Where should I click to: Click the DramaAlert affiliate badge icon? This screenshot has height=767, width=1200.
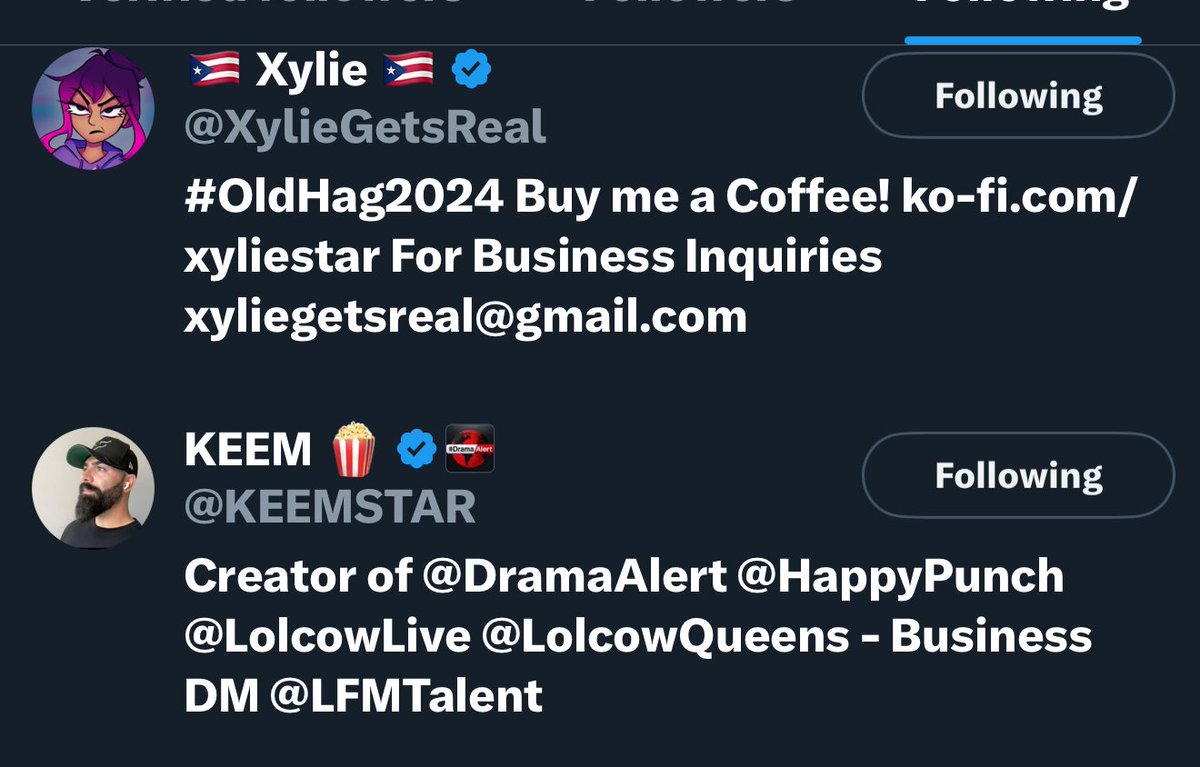(x=470, y=449)
